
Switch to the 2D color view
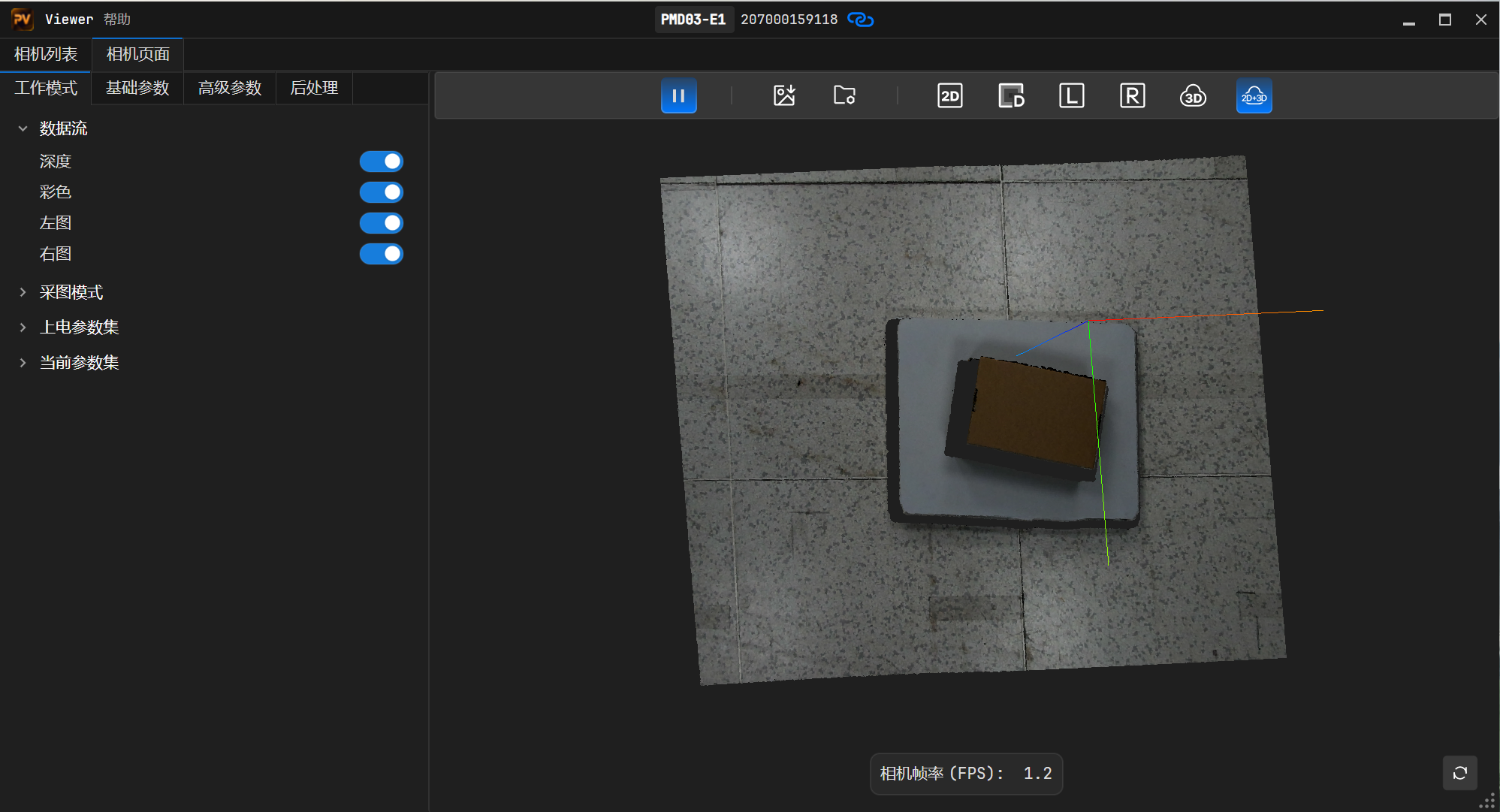[950, 96]
